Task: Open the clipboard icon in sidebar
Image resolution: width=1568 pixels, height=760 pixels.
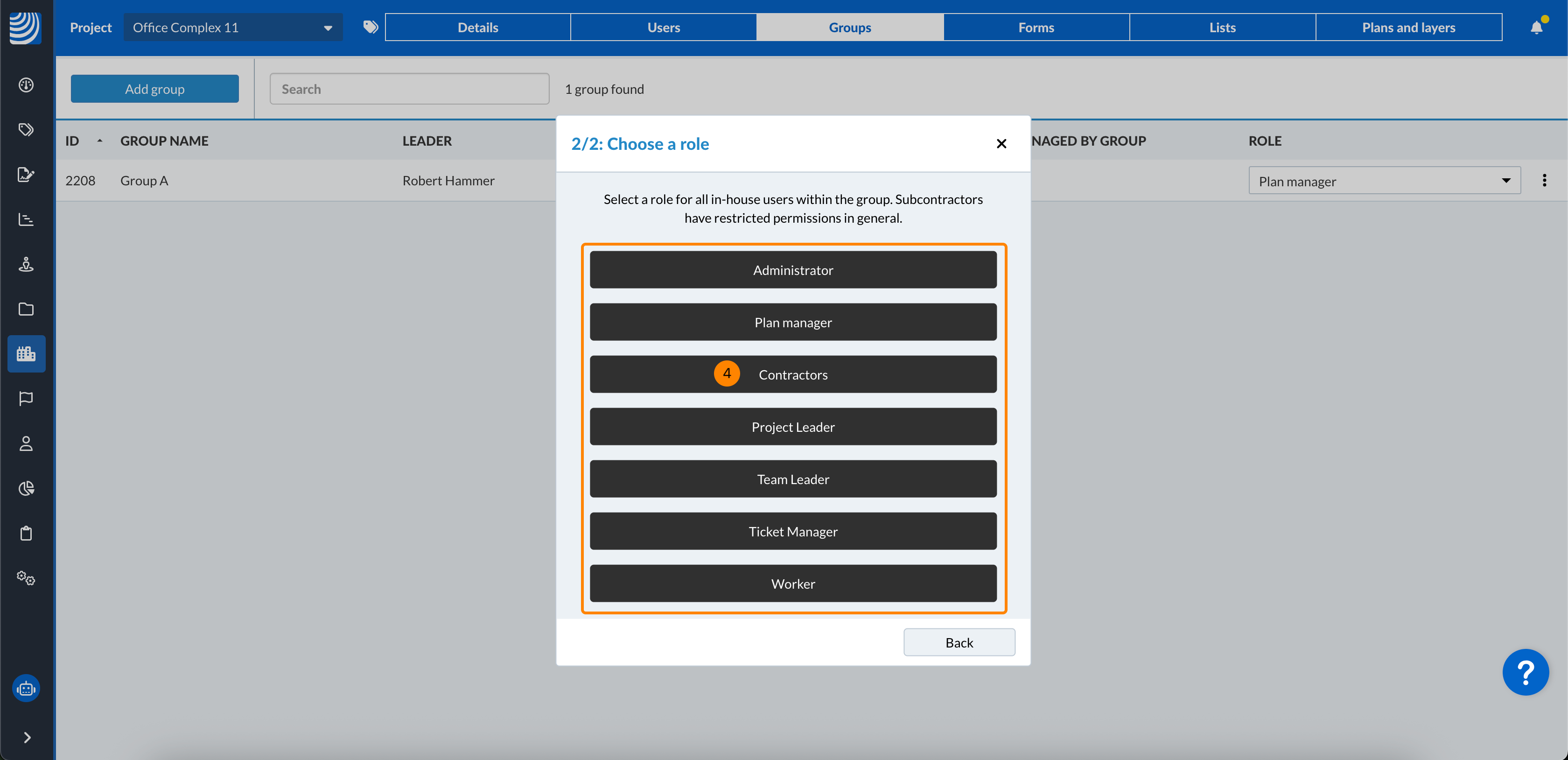Action: [26, 534]
